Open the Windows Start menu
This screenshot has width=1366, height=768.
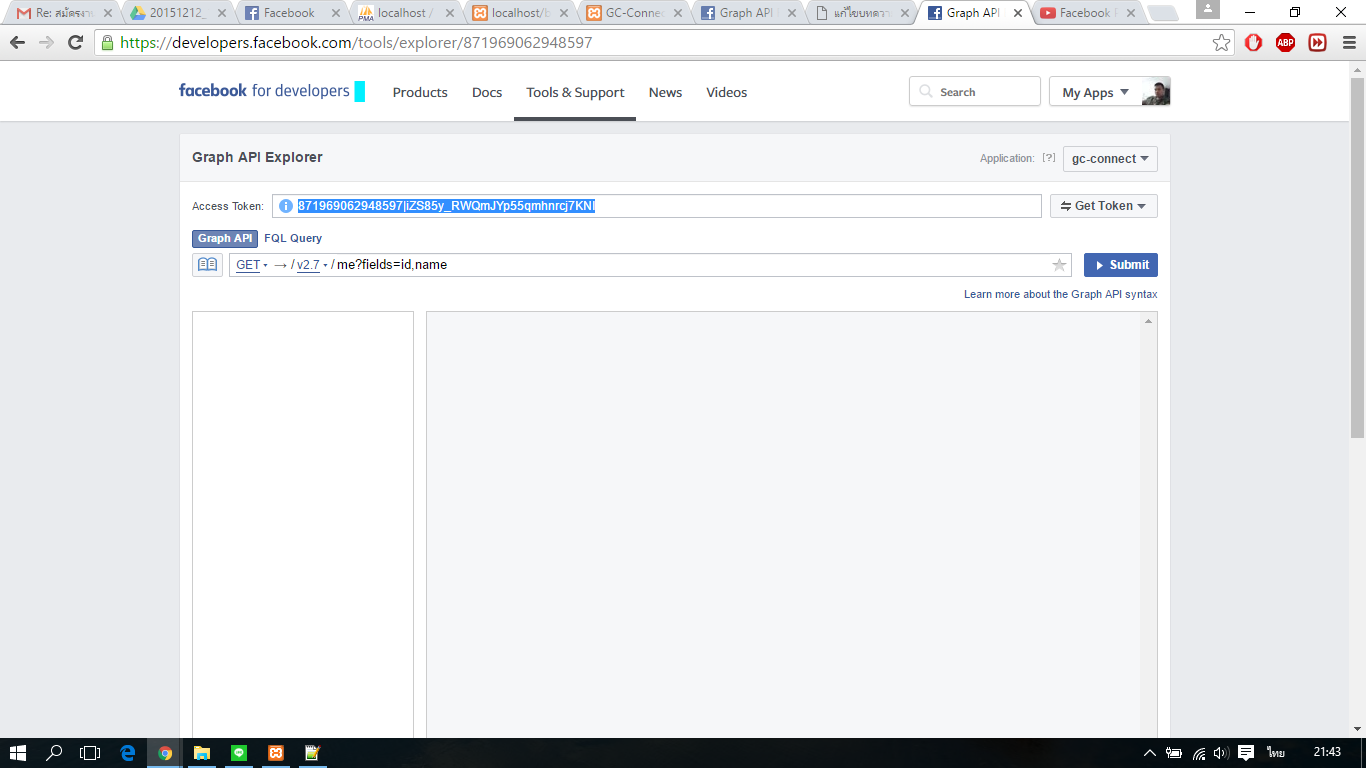(17, 753)
